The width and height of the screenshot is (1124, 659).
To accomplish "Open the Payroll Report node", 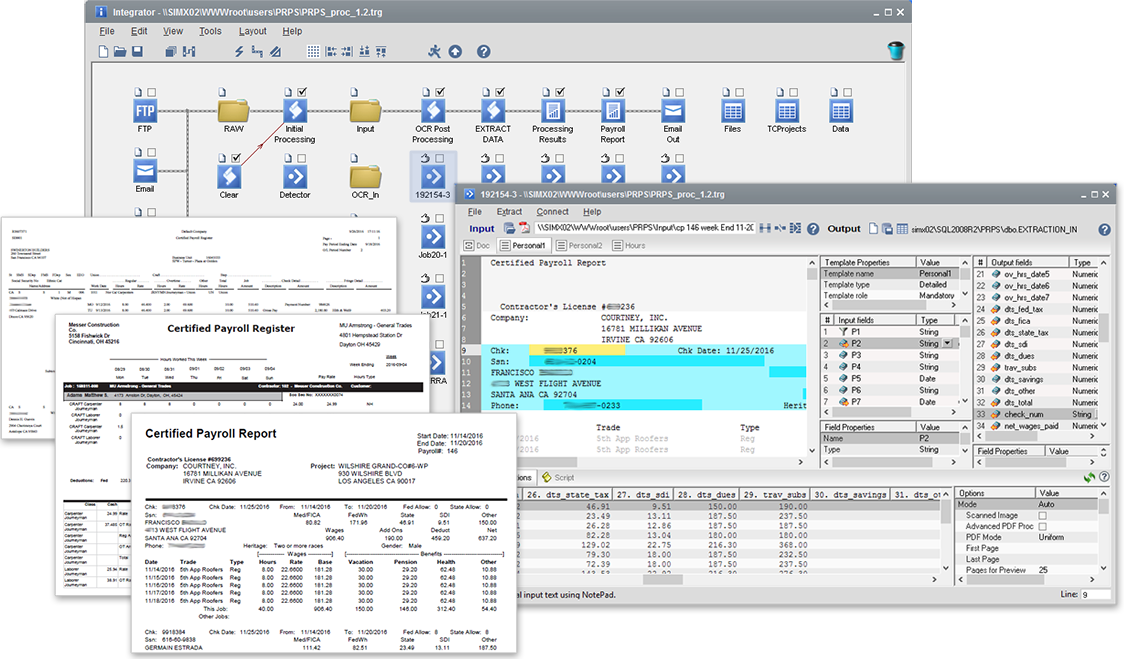I will click(612, 111).
